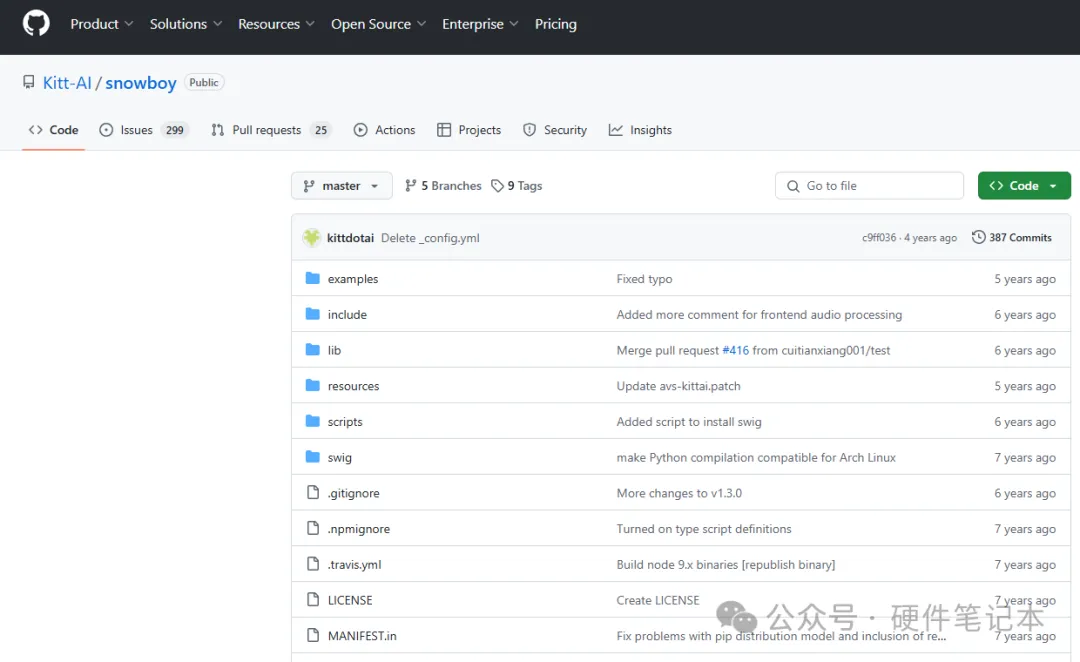
Task: Click the tag icon next to 9 Tags
Action: click(x=497, y=186)
